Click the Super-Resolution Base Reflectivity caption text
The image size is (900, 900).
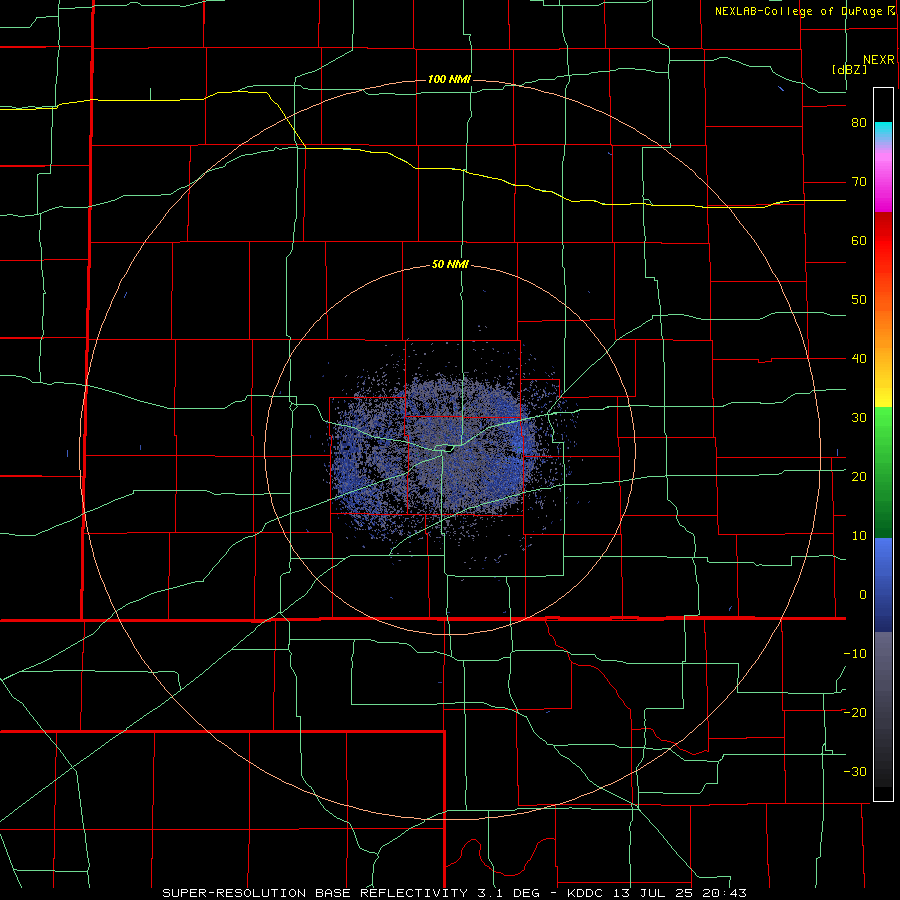coord(315,893)
